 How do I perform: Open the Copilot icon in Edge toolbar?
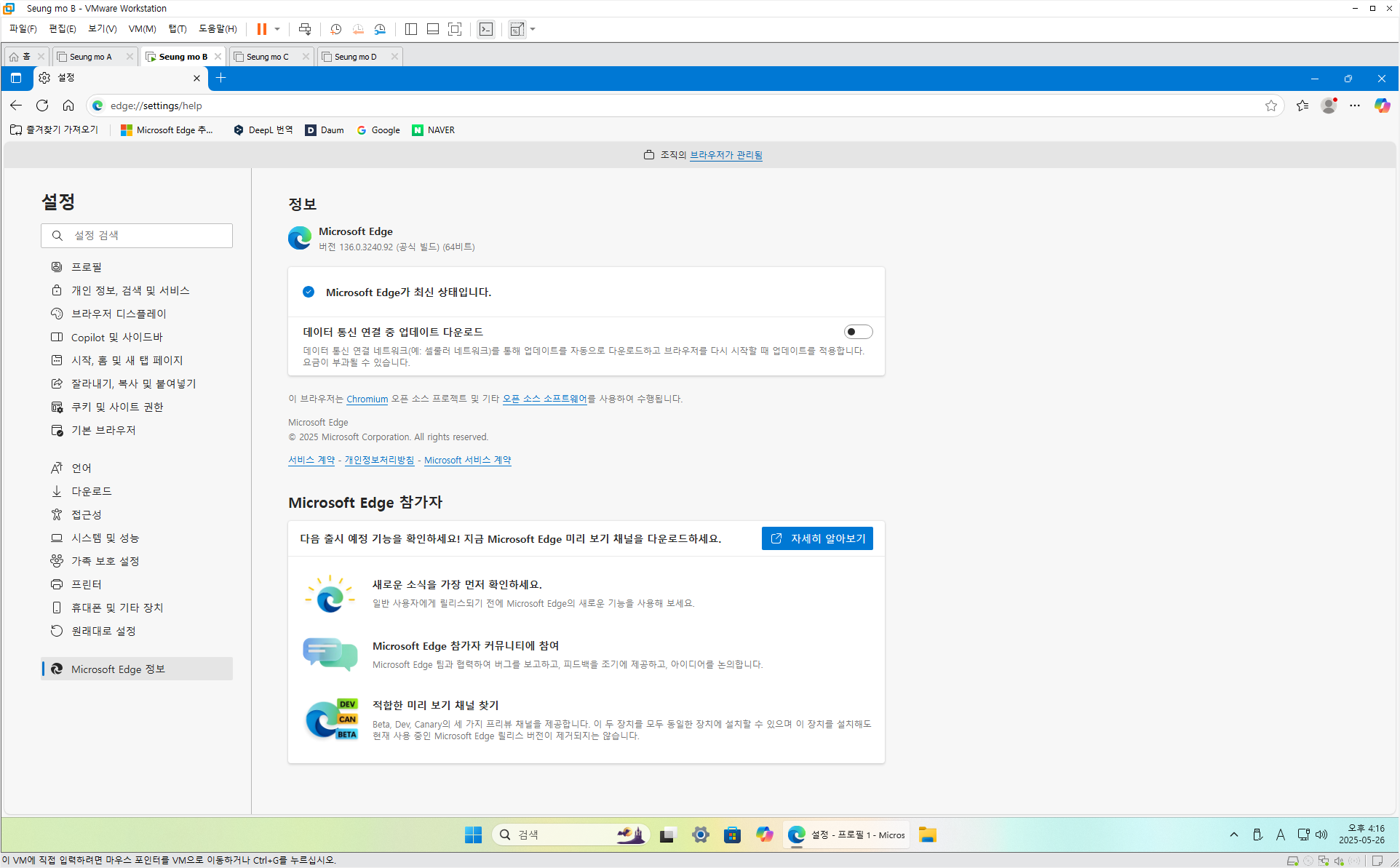coord(1382,105)
